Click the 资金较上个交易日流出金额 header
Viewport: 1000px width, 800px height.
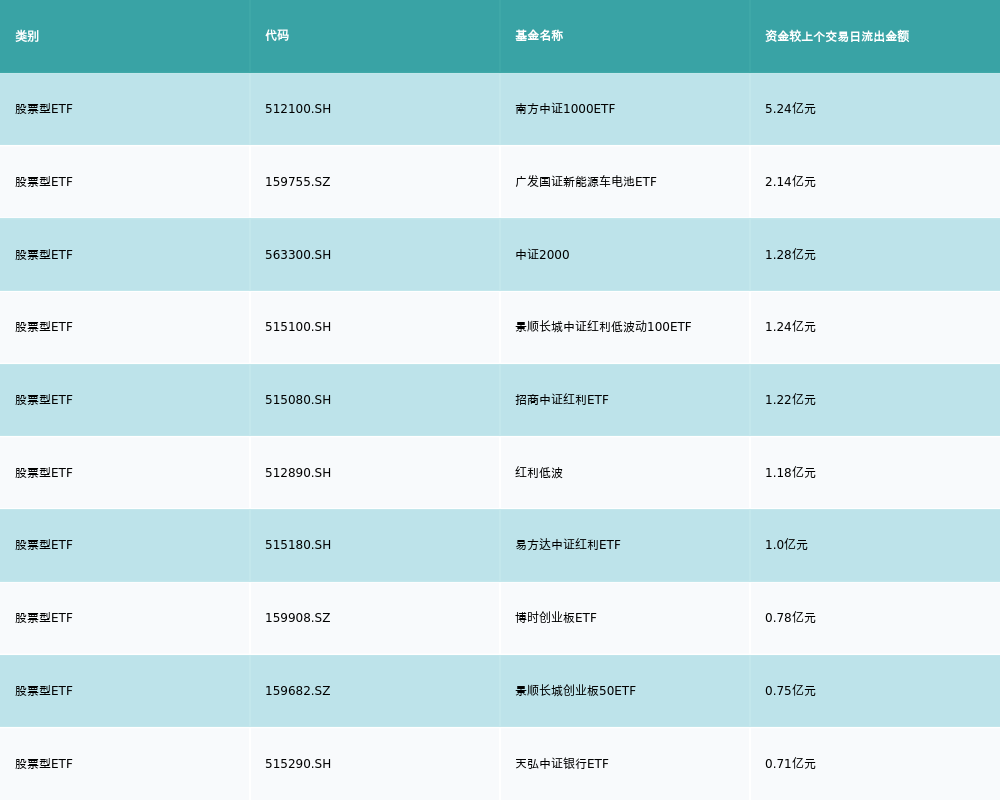tap(837, 36)
